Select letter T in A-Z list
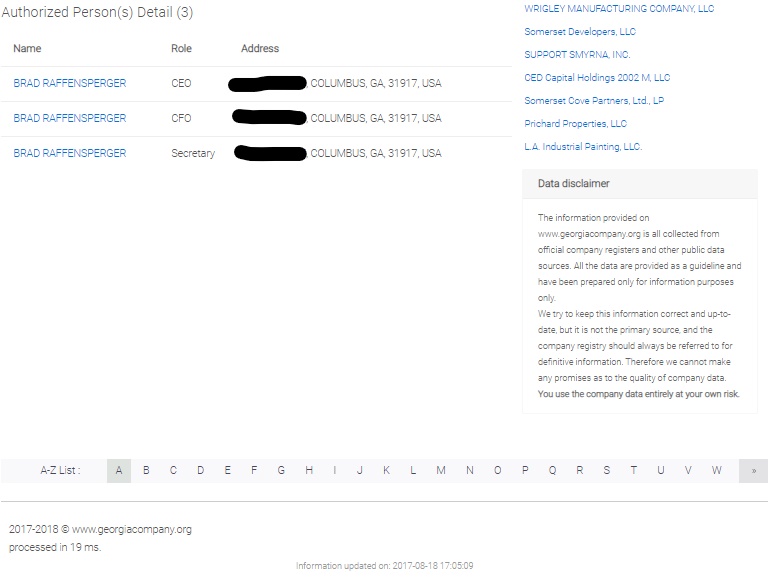This screenshot has width=768, height=580. click(633, 471)
